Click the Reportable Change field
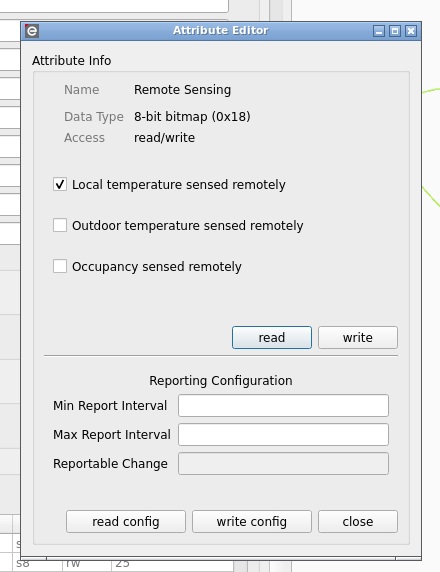The height and width of the screenshot is (572, 440). 283,464
